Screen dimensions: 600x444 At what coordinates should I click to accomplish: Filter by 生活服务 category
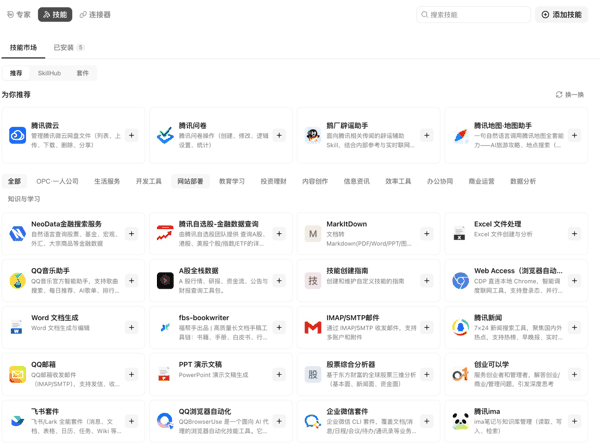(107, 181)
